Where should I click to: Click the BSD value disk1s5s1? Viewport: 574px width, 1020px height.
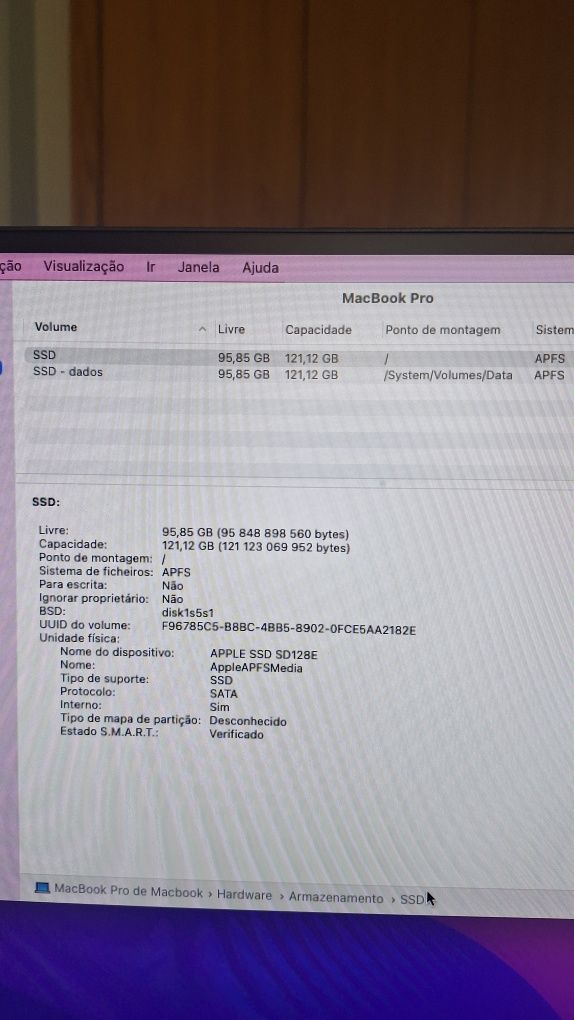188,613
